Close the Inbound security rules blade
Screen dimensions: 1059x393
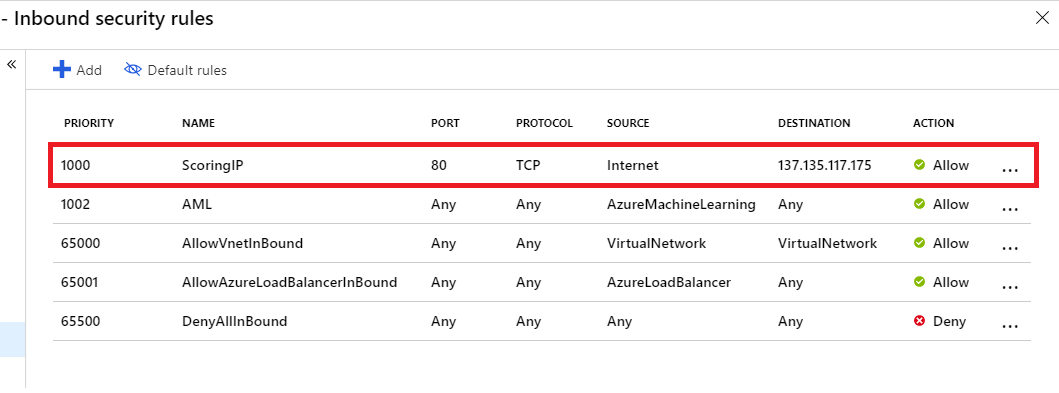[x=1042, y=18]
